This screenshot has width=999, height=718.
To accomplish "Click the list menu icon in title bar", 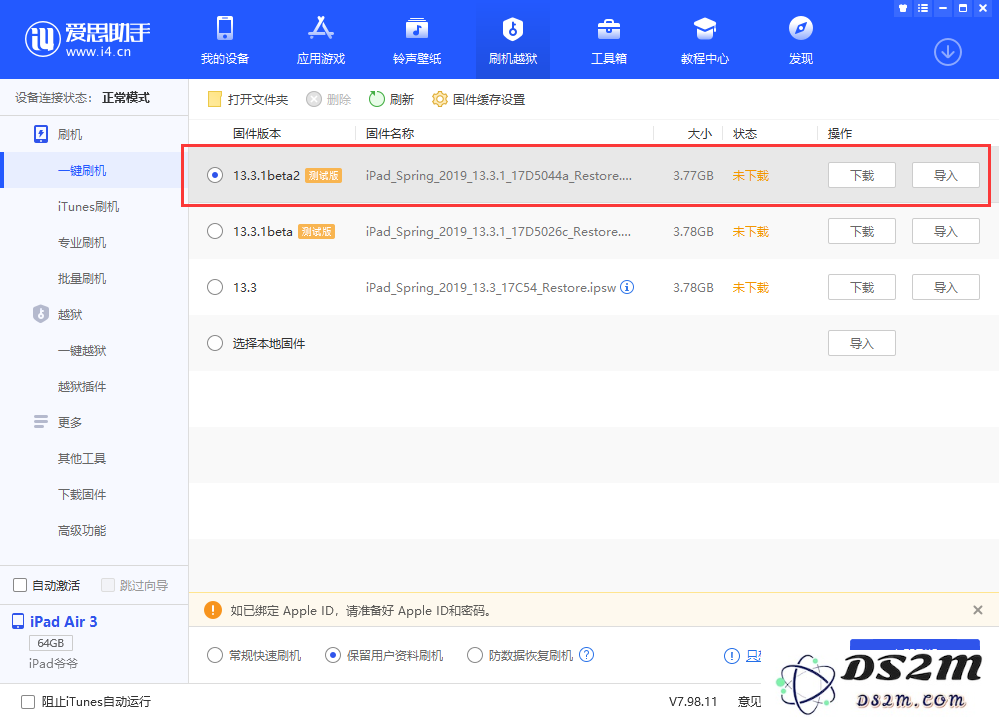I will (x=923, y=8).
